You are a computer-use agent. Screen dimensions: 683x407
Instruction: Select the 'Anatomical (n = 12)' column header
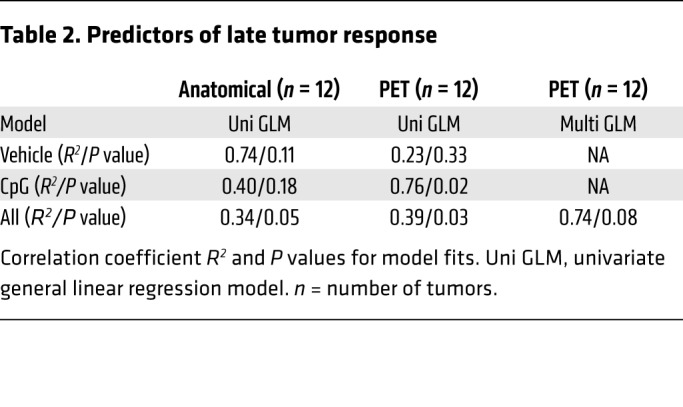click(259, 90)
